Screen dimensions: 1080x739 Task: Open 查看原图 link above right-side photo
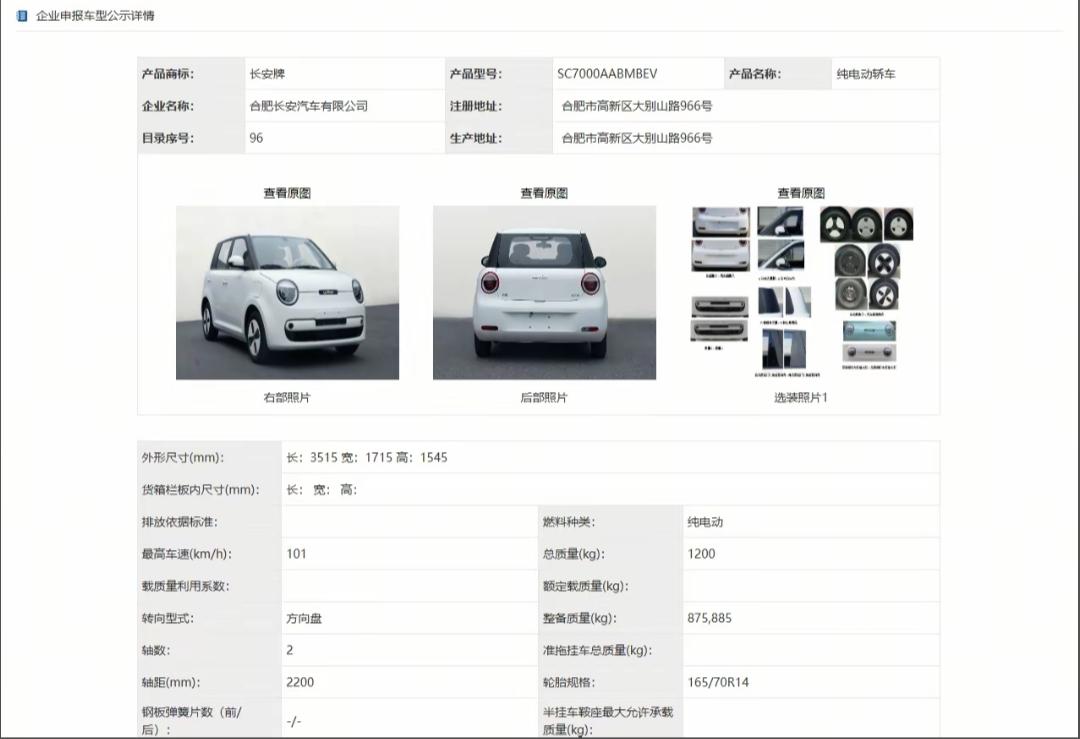click(x=287, y=193)
